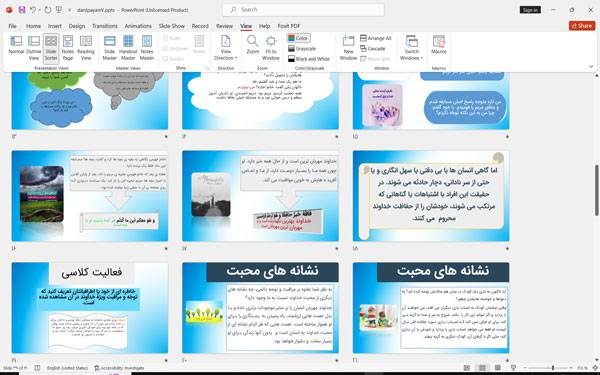Switch to the Review tab

[224, 26]
